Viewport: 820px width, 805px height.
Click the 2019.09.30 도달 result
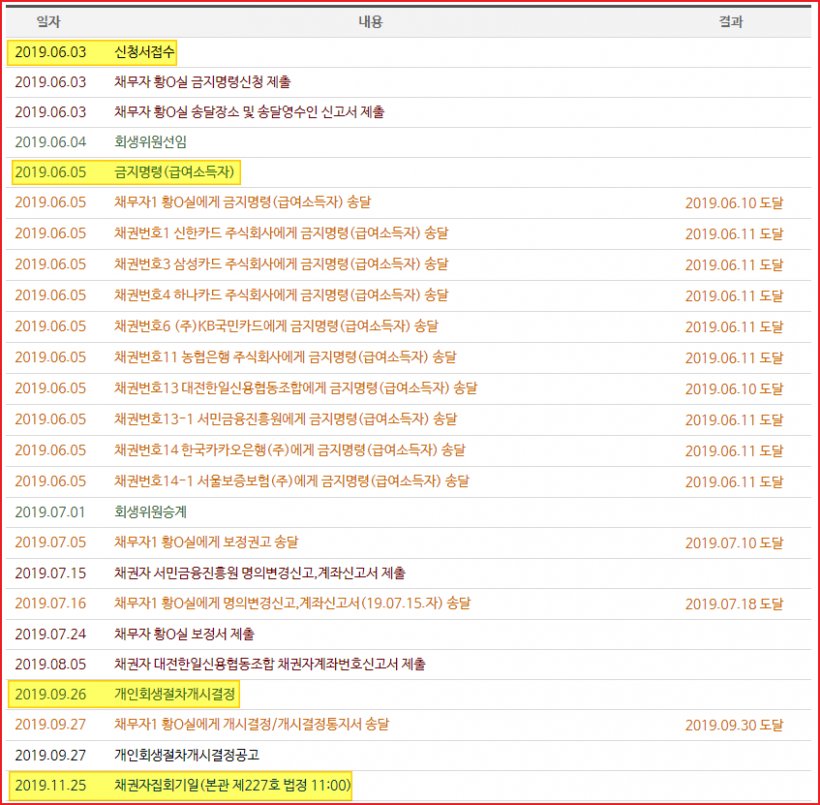[x=734, y=725]
